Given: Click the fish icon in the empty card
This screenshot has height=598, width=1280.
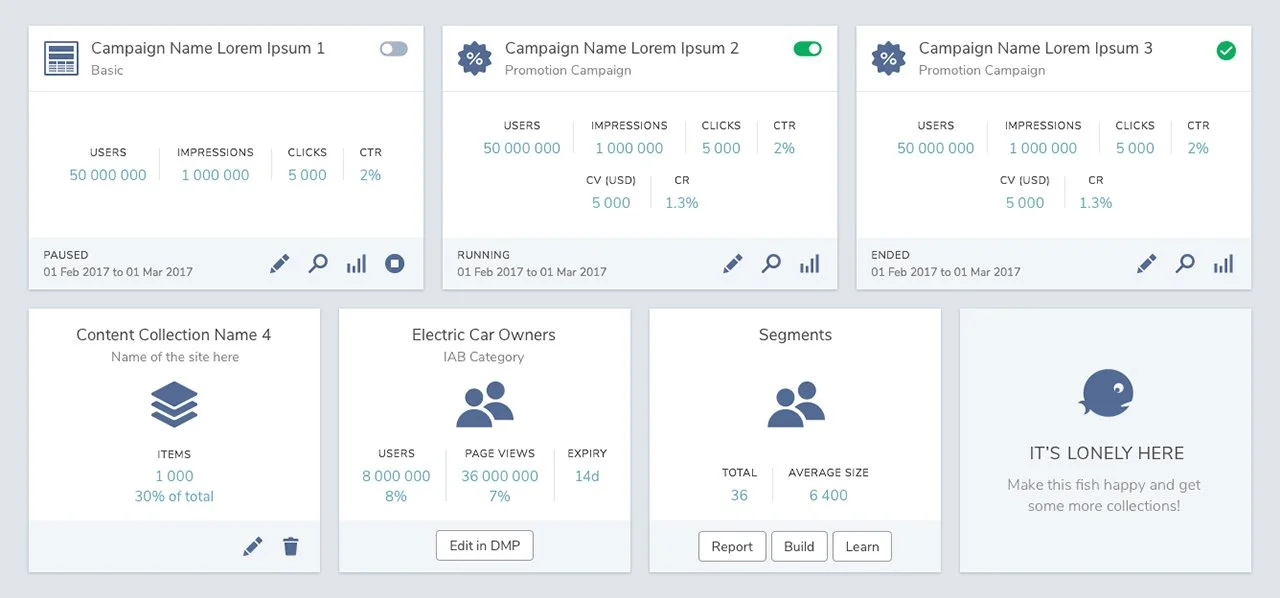Looking at the screenshot, I should [x=1106, y=394].
